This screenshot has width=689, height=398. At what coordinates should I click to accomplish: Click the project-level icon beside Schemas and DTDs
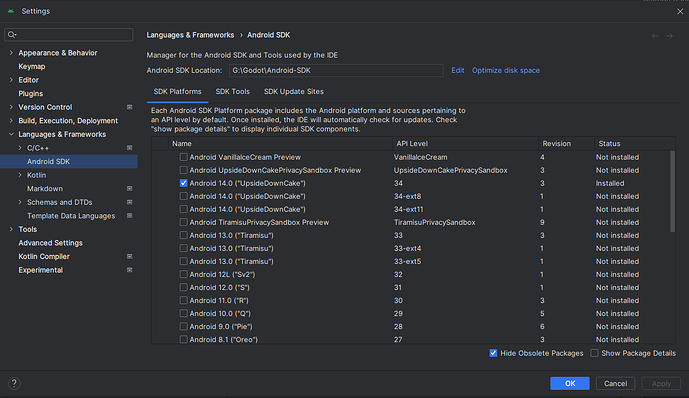pos(130,202)
